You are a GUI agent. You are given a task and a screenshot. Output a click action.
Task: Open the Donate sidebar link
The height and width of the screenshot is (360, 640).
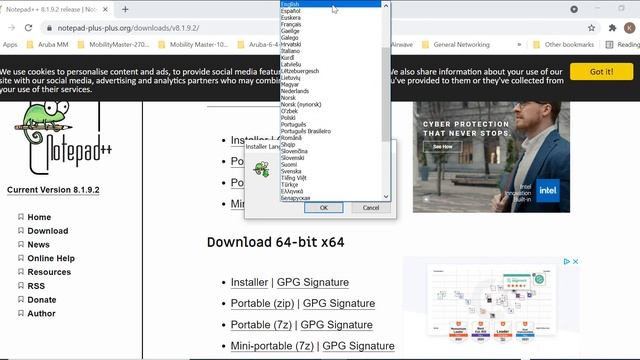click(42, 300)
